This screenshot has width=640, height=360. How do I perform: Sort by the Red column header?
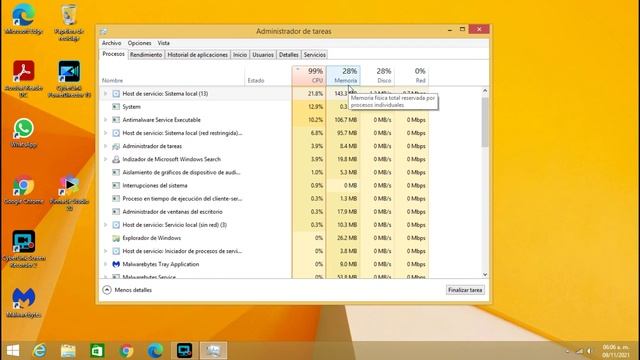pyautogui.click(x=411, y=76)
